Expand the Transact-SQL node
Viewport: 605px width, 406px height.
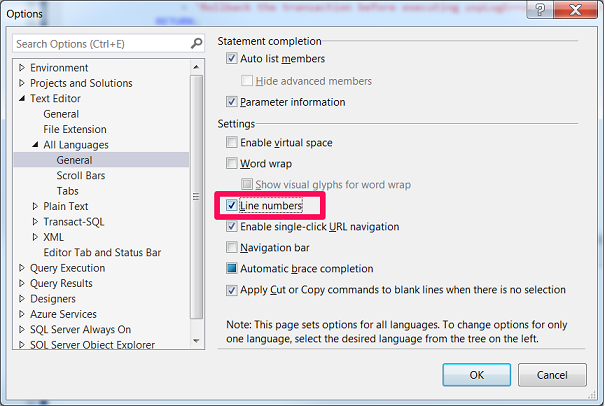35,222
